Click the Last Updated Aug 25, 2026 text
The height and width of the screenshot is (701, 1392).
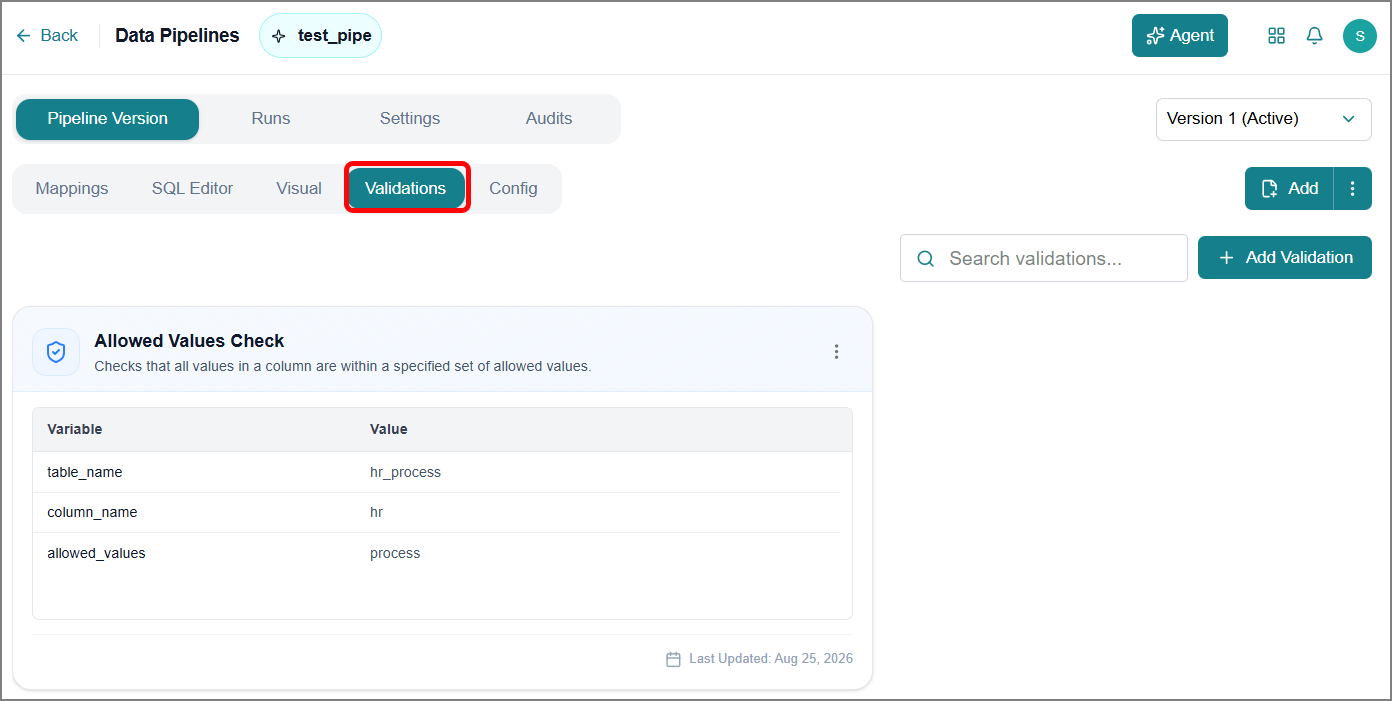coord(771,659)
